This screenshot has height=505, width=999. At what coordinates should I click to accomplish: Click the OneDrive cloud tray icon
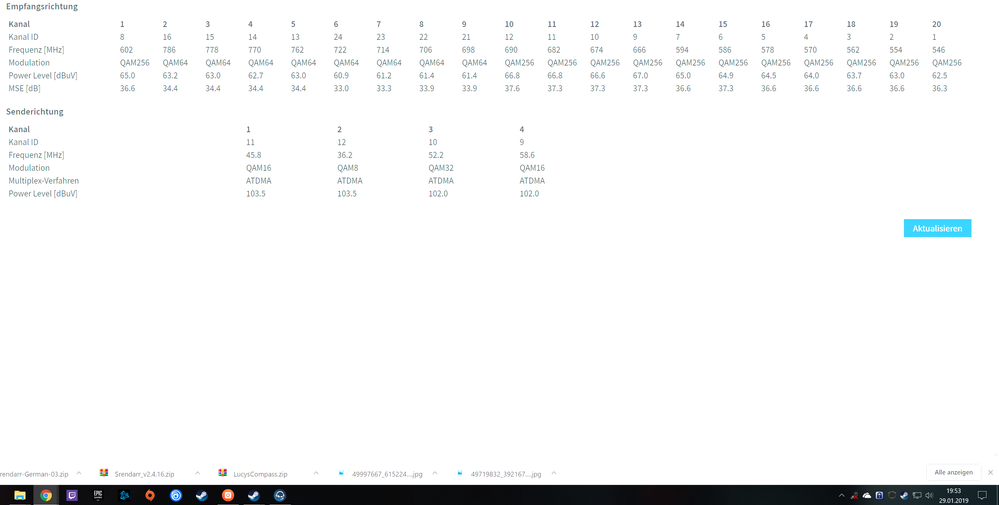866,495
